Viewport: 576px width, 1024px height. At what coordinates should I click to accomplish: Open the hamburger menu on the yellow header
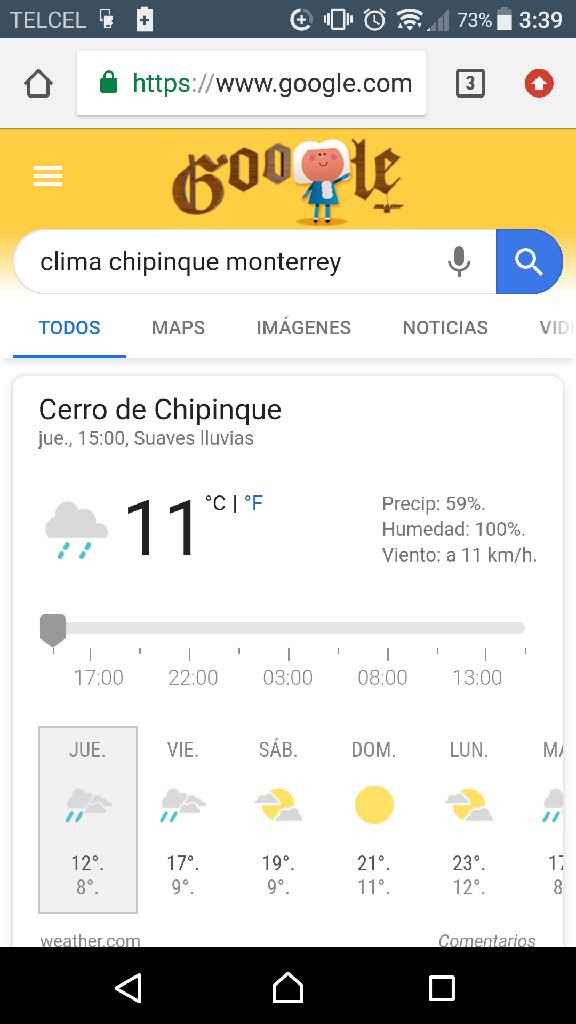[47, 176]
